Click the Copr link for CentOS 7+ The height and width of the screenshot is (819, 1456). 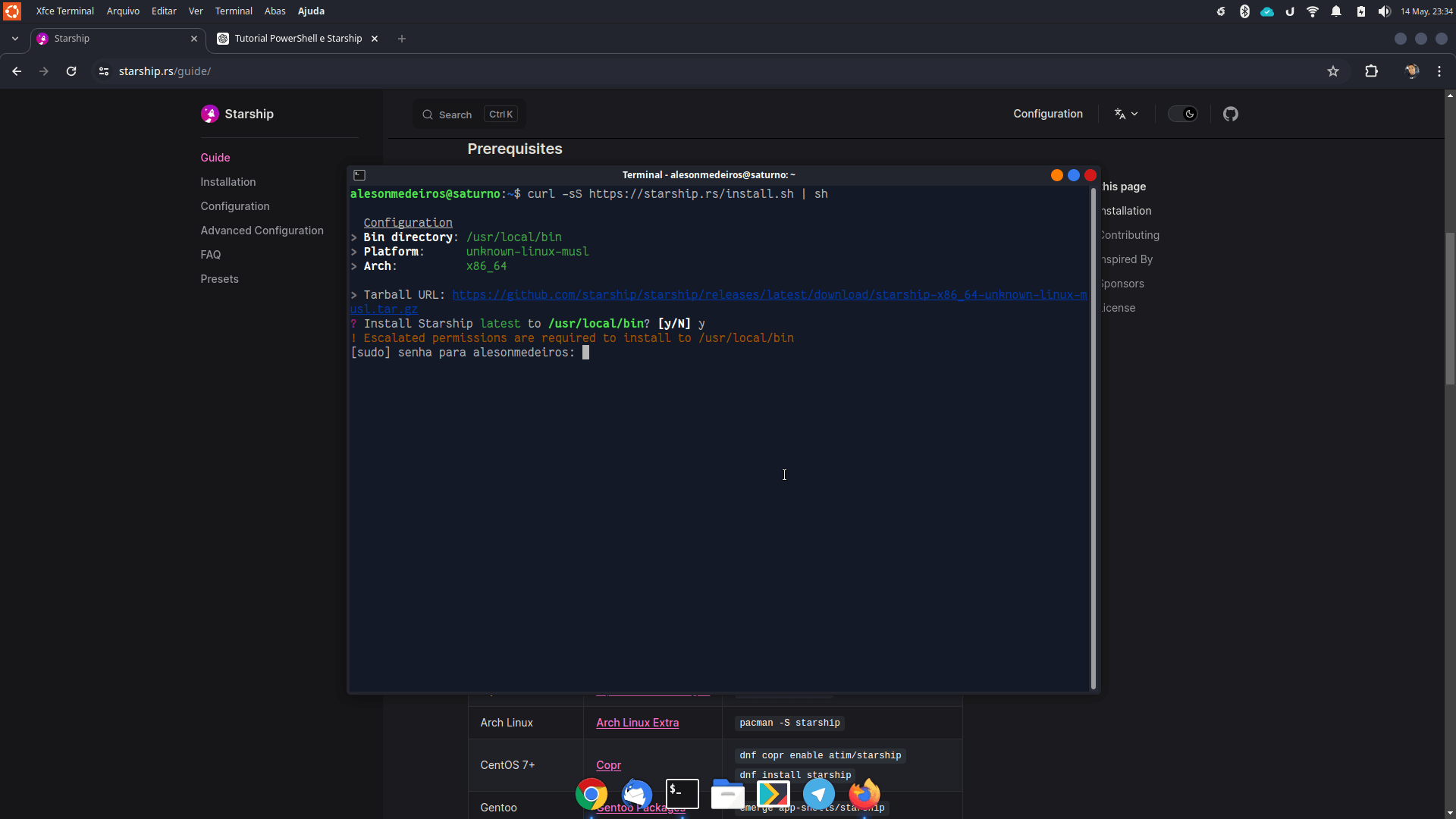(608, 764)
